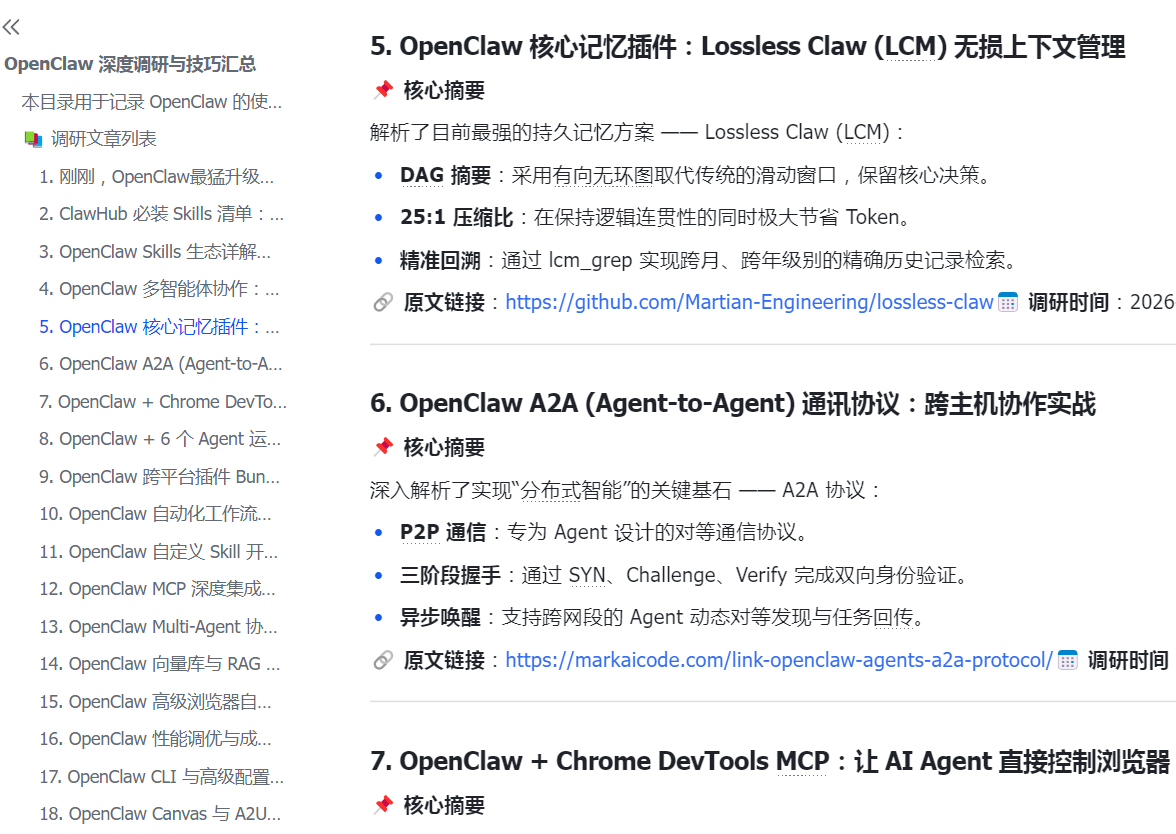Click the DAG 摘要 bullet text
This screenshot has height=834, width=1176.
click(697, 176)
